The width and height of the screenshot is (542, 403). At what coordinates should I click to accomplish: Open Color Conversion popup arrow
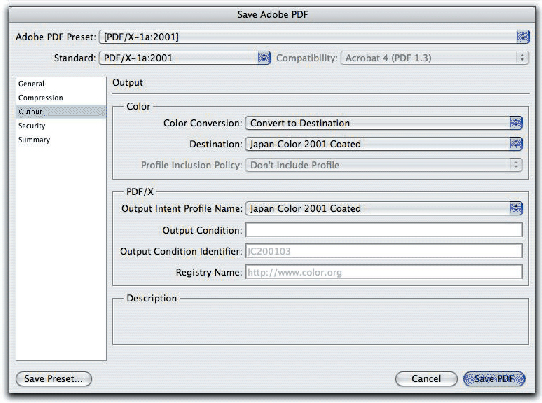pyautogui.click(x=516, y=123)
